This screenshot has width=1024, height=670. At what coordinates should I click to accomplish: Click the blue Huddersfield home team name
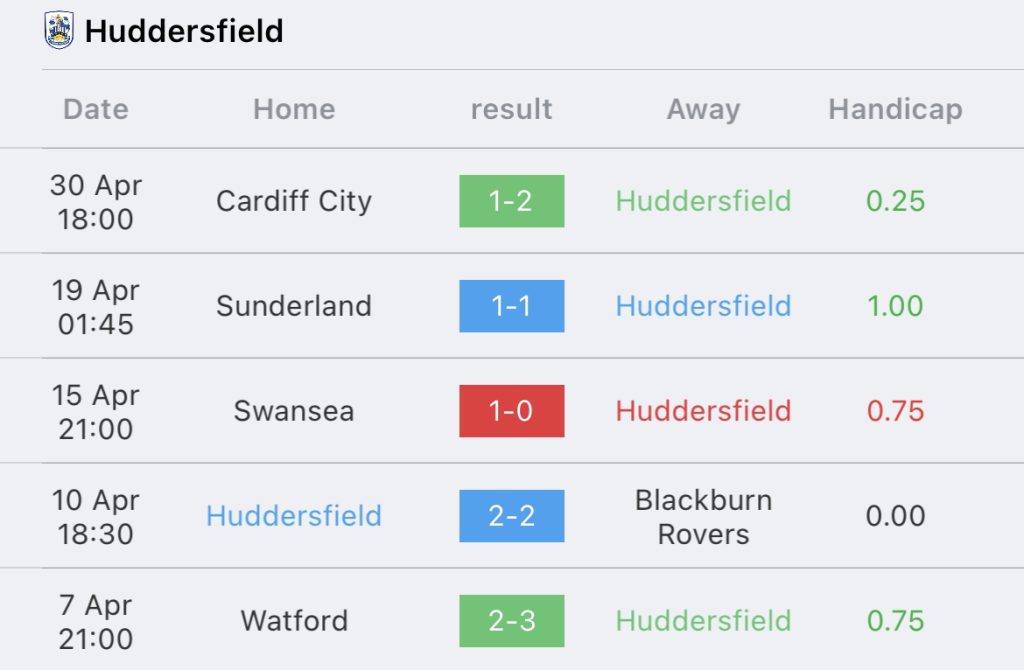[294, 516]
